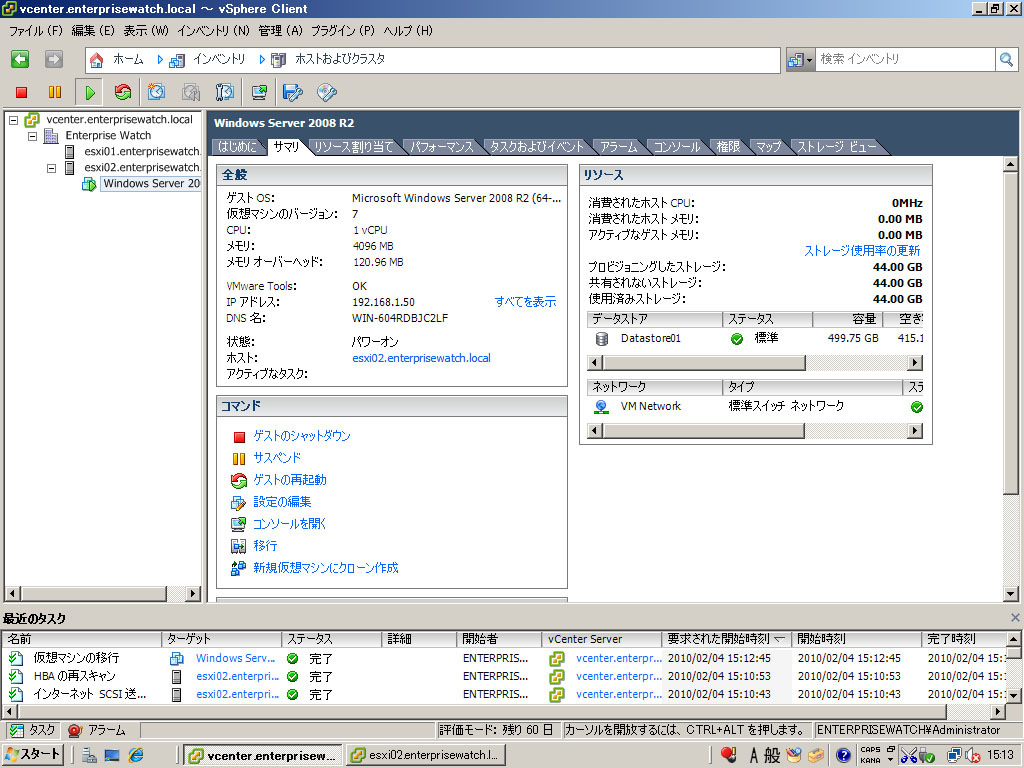Click サスペンド command link
This screenshot has height=768, width=1024.
pos(277,458)
